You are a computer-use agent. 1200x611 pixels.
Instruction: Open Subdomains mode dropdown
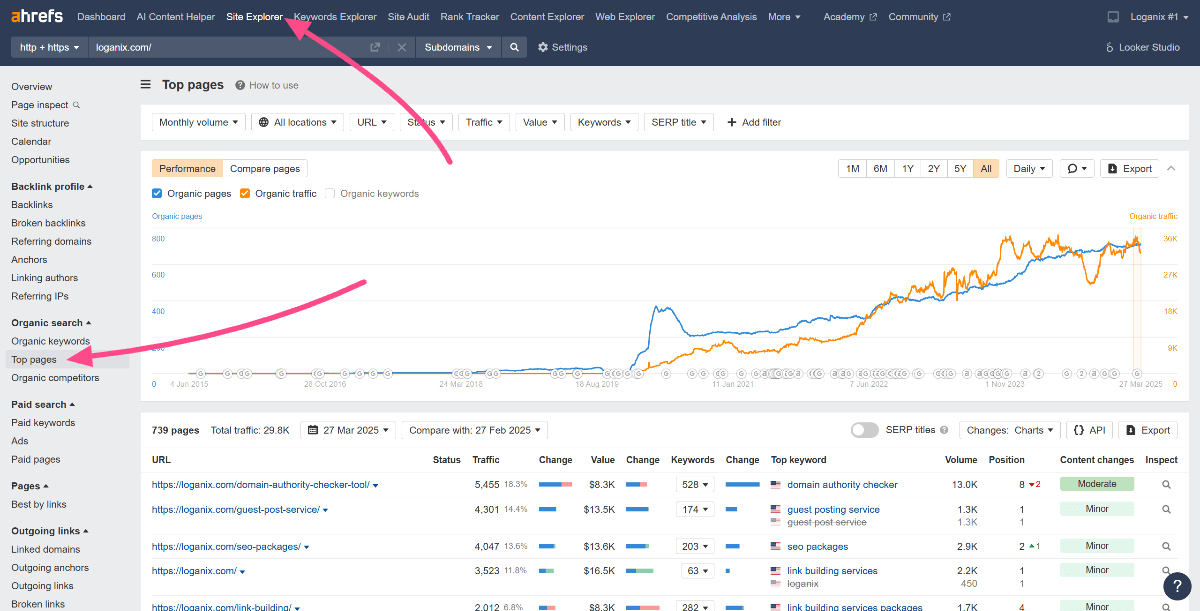coord(458,47)
